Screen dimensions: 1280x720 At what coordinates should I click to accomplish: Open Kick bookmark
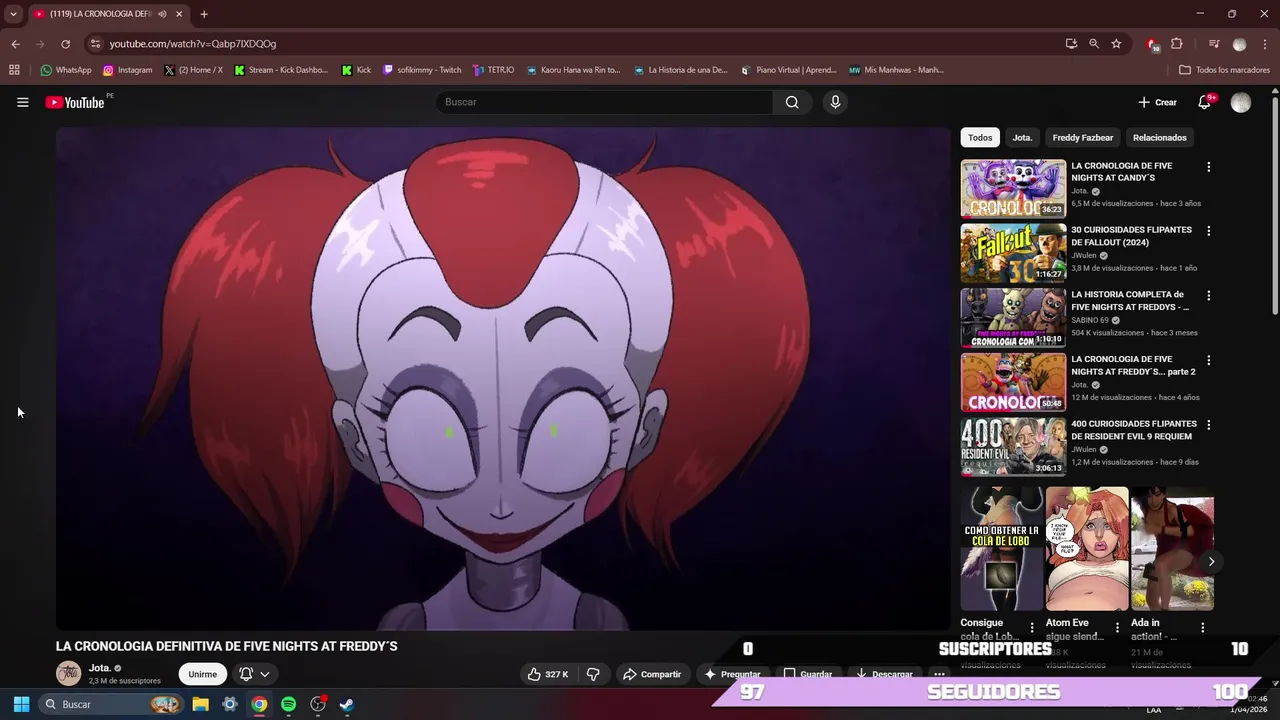click(356, 70)
